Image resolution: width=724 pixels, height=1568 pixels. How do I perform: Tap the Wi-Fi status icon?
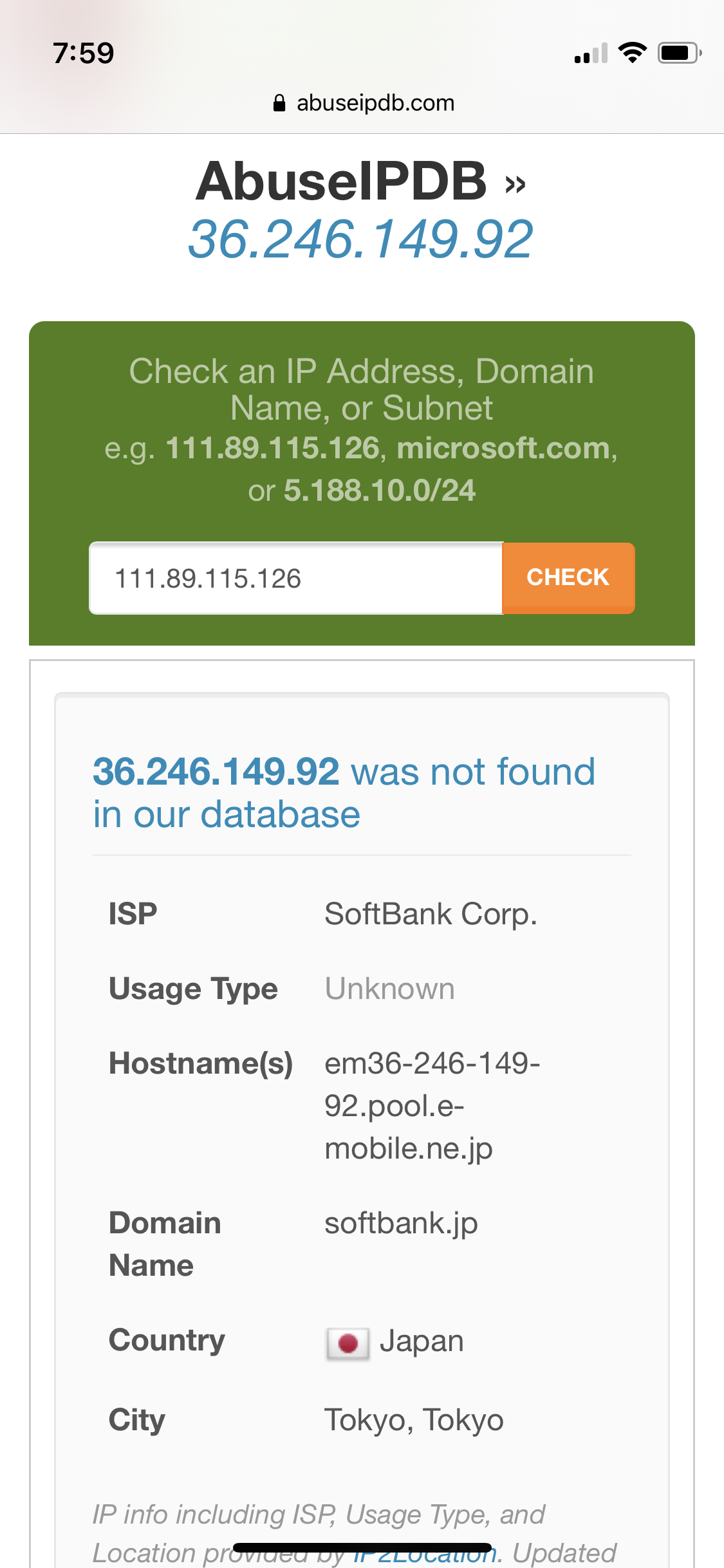pos(632,53)
